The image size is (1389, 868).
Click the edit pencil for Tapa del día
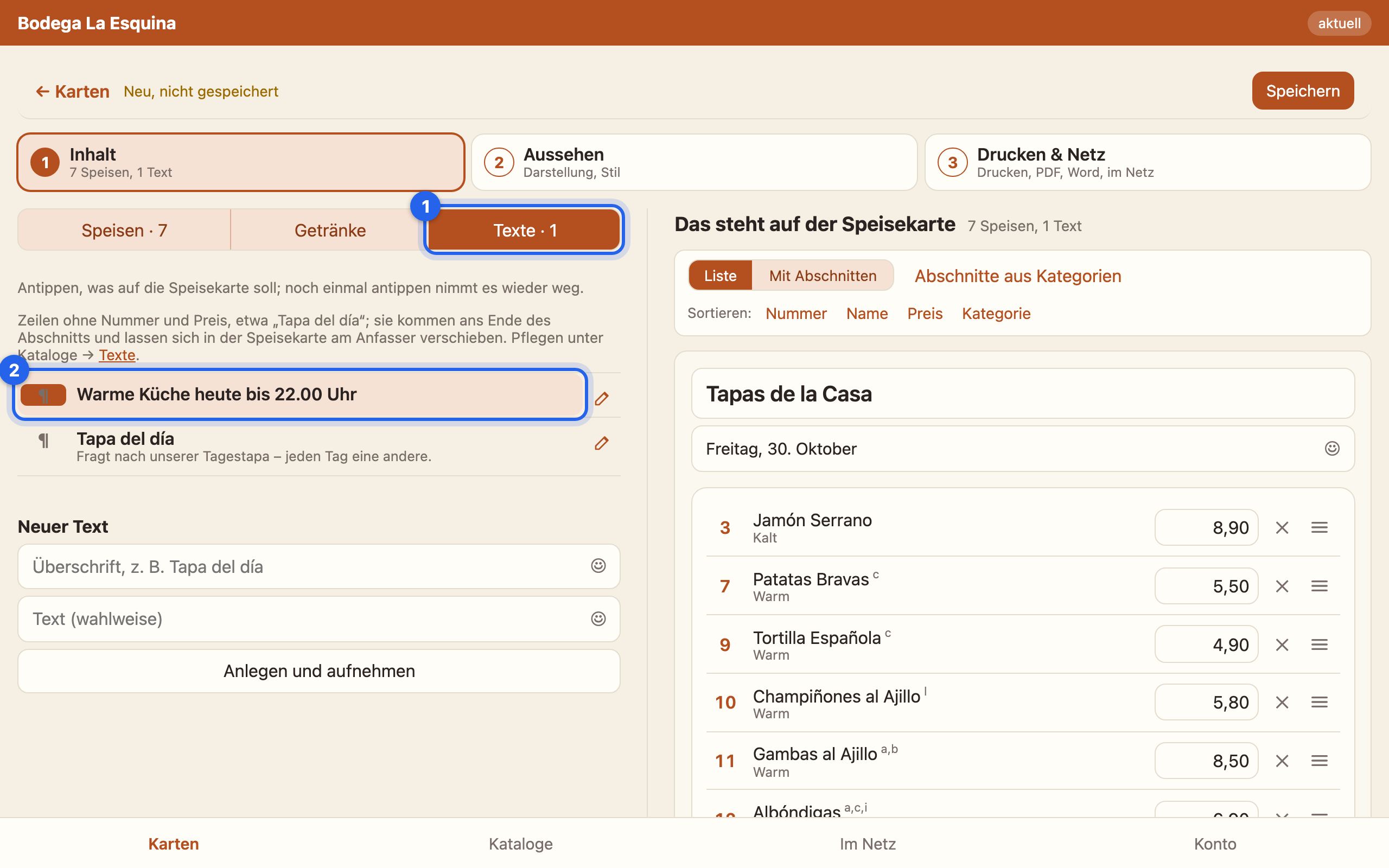(x=601, y=443)
